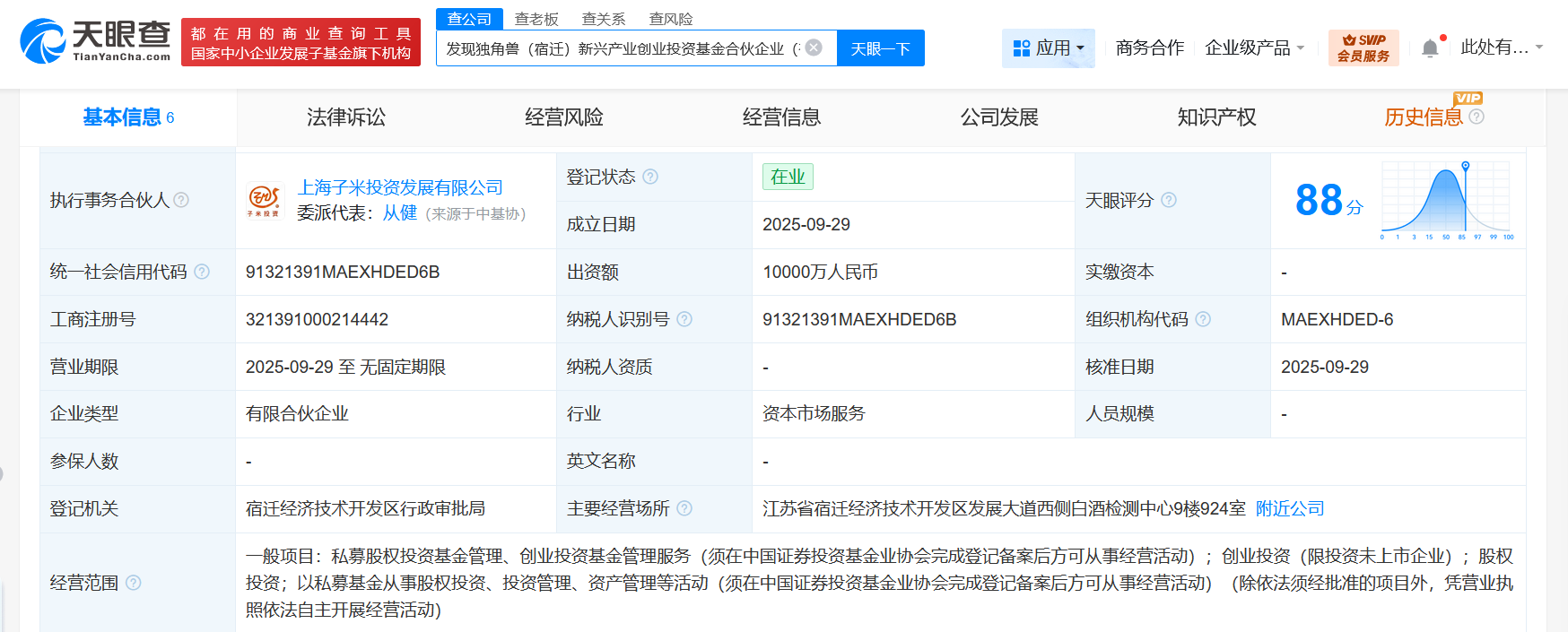Click the 附近公司 link

coord(1289,508)
